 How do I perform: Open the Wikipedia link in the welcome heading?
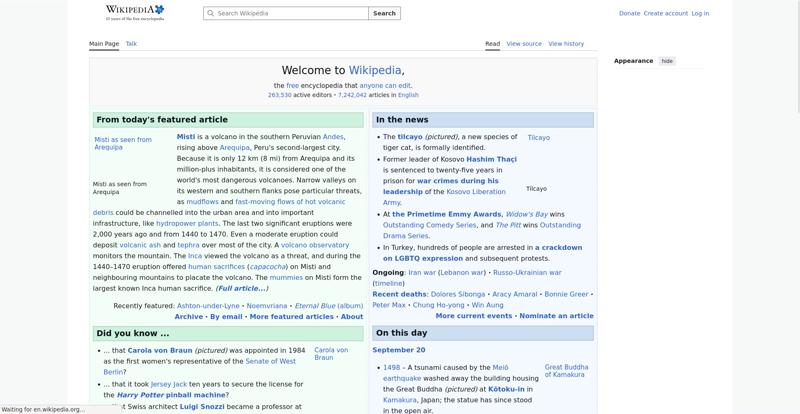pyautogui.click(x=375, y=70)
